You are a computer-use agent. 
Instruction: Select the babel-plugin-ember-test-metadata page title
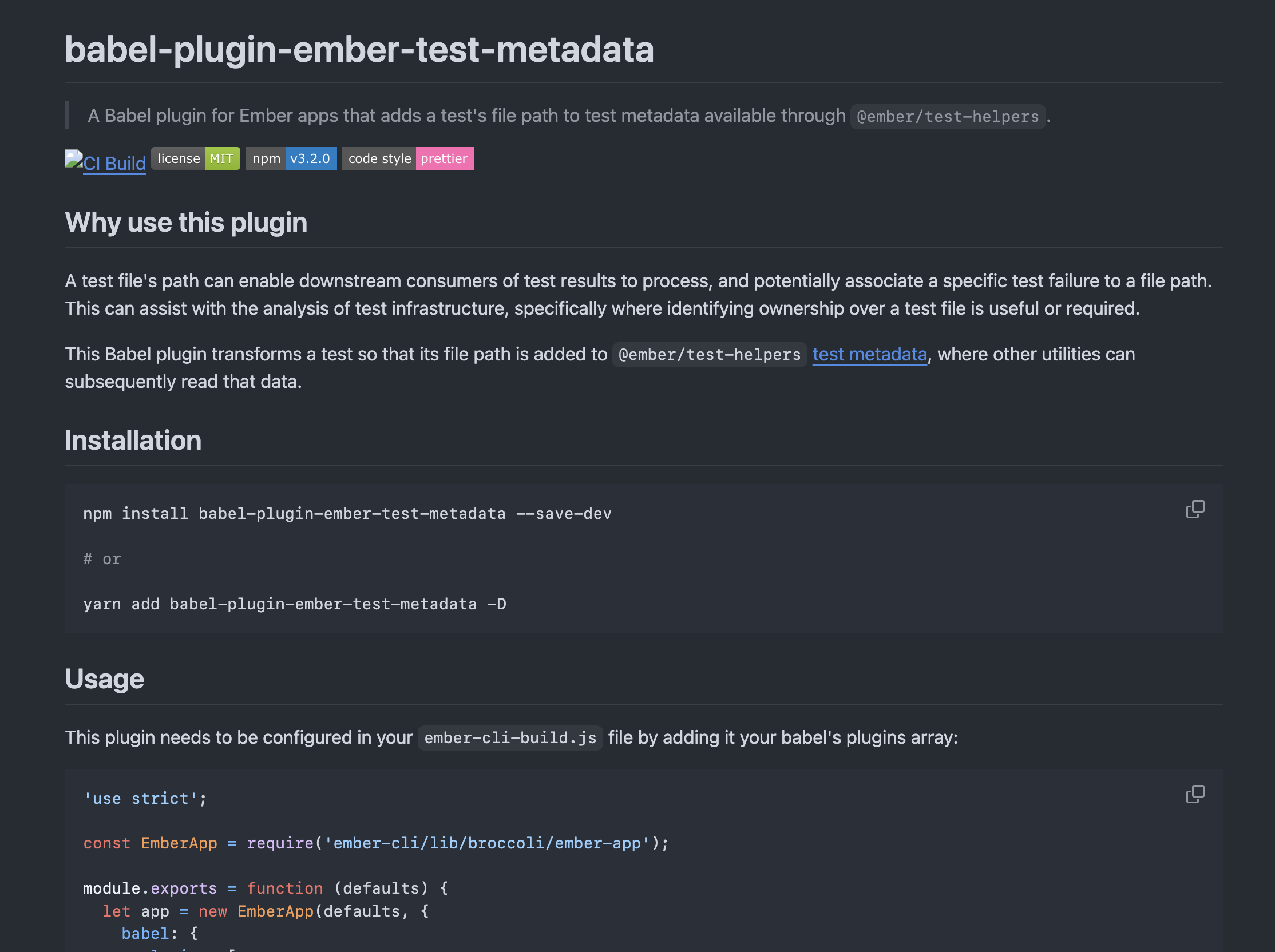pyautogui.click(x=359, y=50)
